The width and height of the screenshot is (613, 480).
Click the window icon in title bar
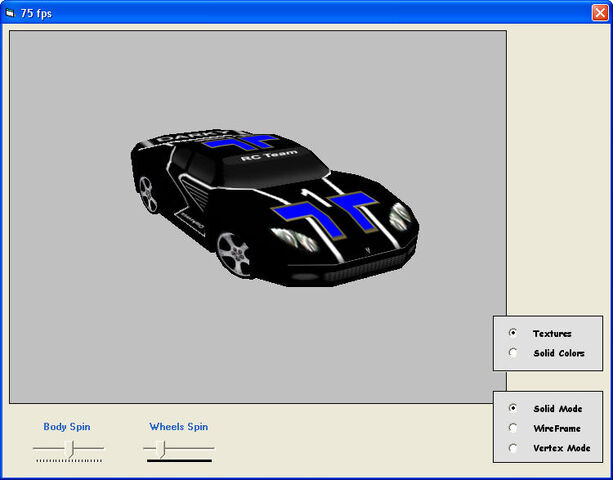(x=10, y=13)
